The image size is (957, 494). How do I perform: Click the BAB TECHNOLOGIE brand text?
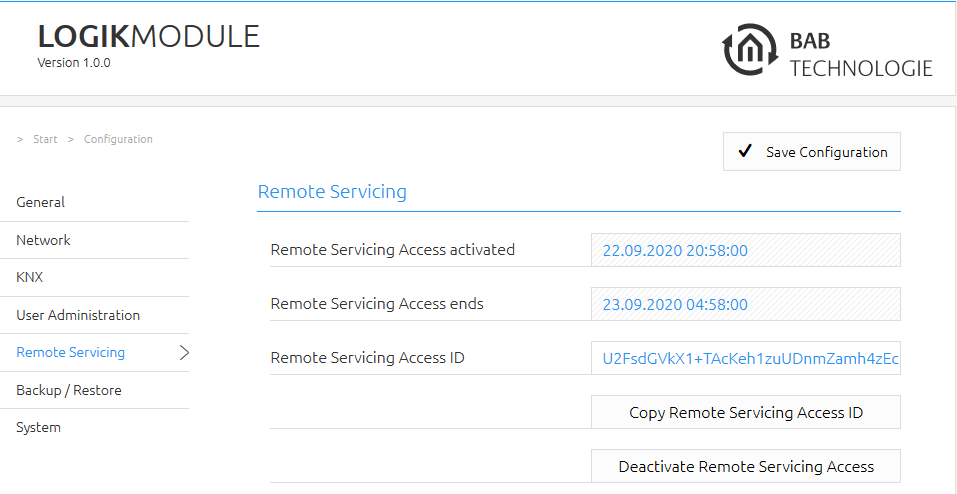(x=861, y=54)
